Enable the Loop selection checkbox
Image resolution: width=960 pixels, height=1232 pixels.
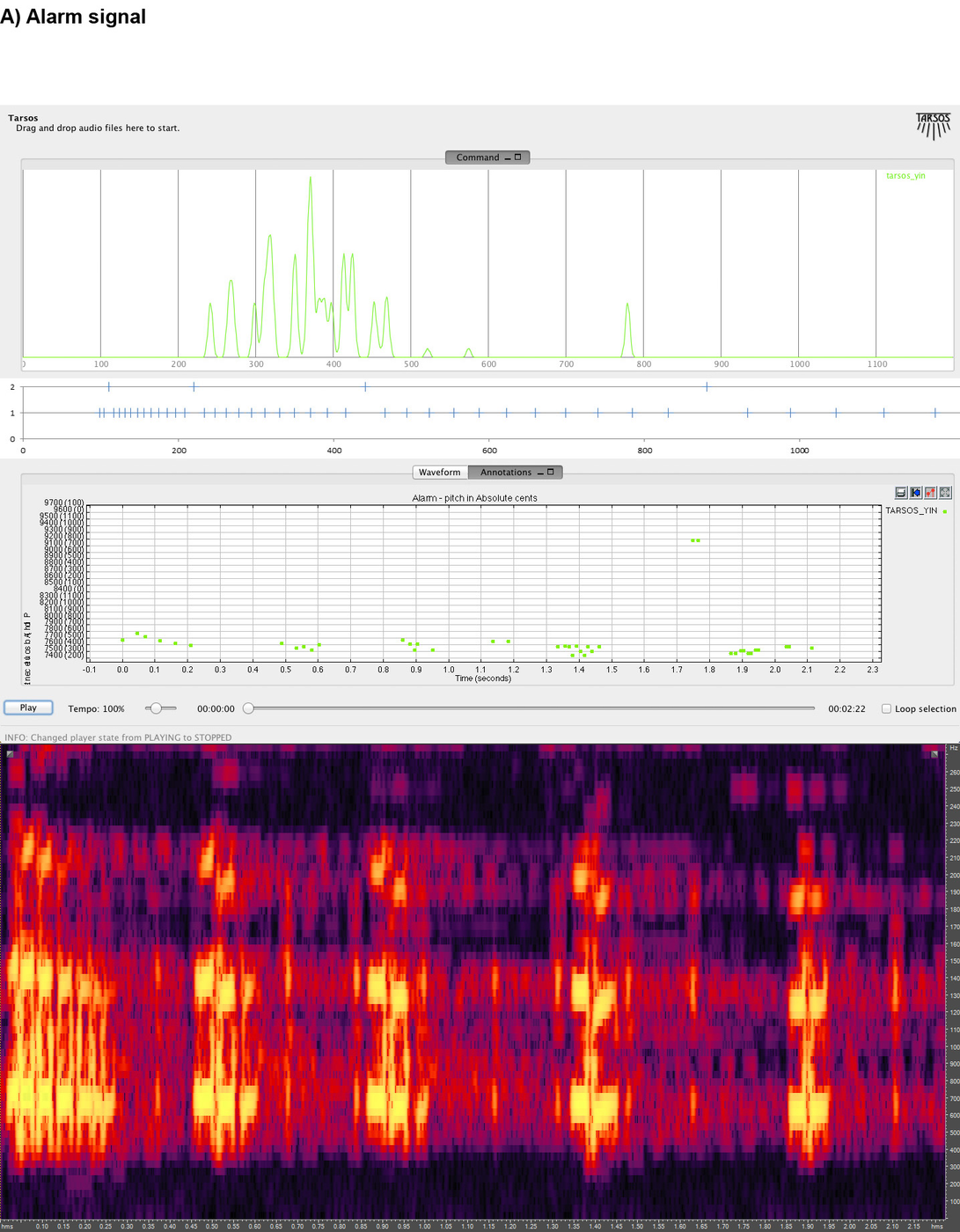(x=886, y=708)
